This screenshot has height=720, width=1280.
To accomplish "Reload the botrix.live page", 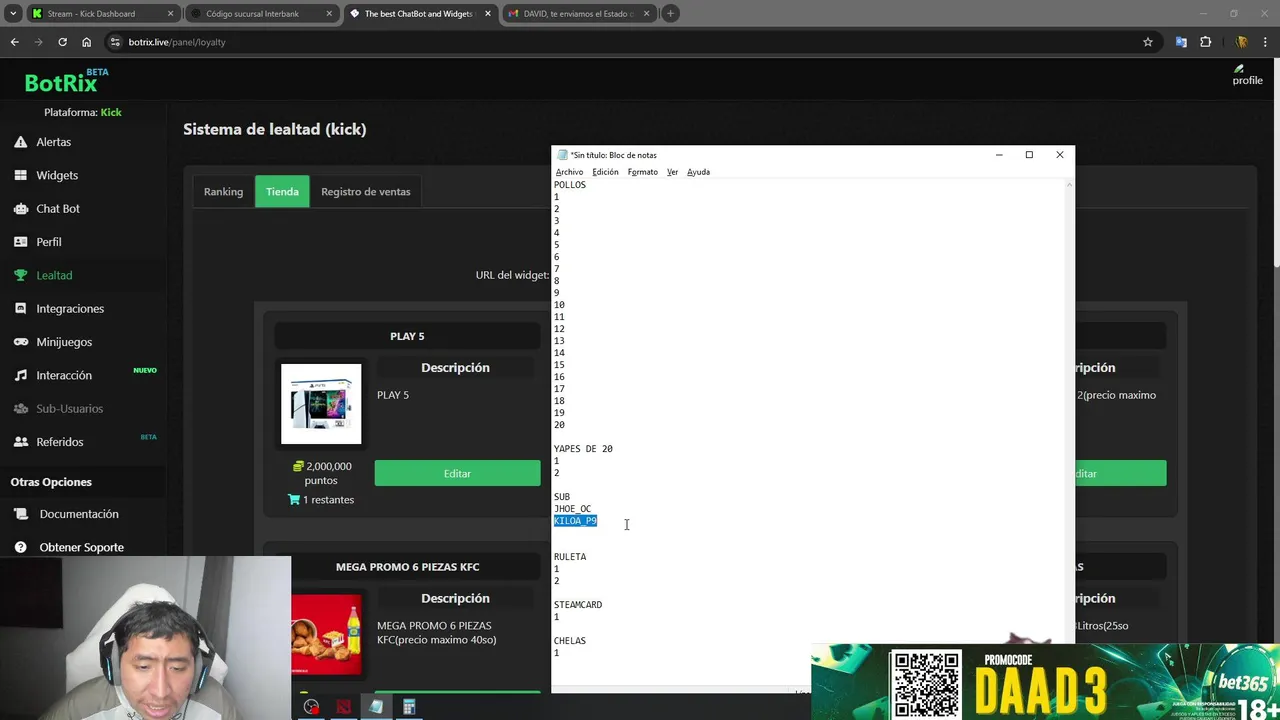I will pos(62,42).
